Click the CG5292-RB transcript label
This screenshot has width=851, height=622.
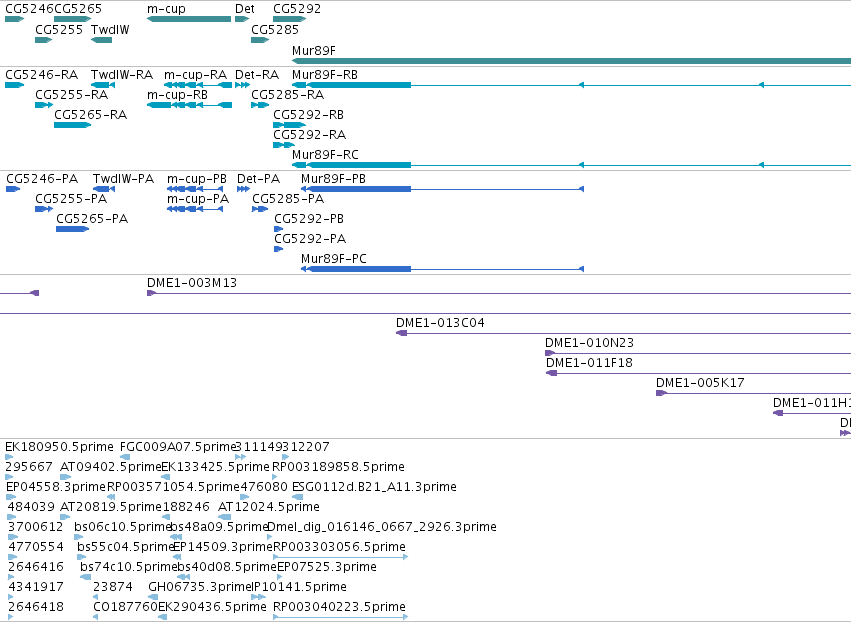pyautogui.click(x=308, y=115)
